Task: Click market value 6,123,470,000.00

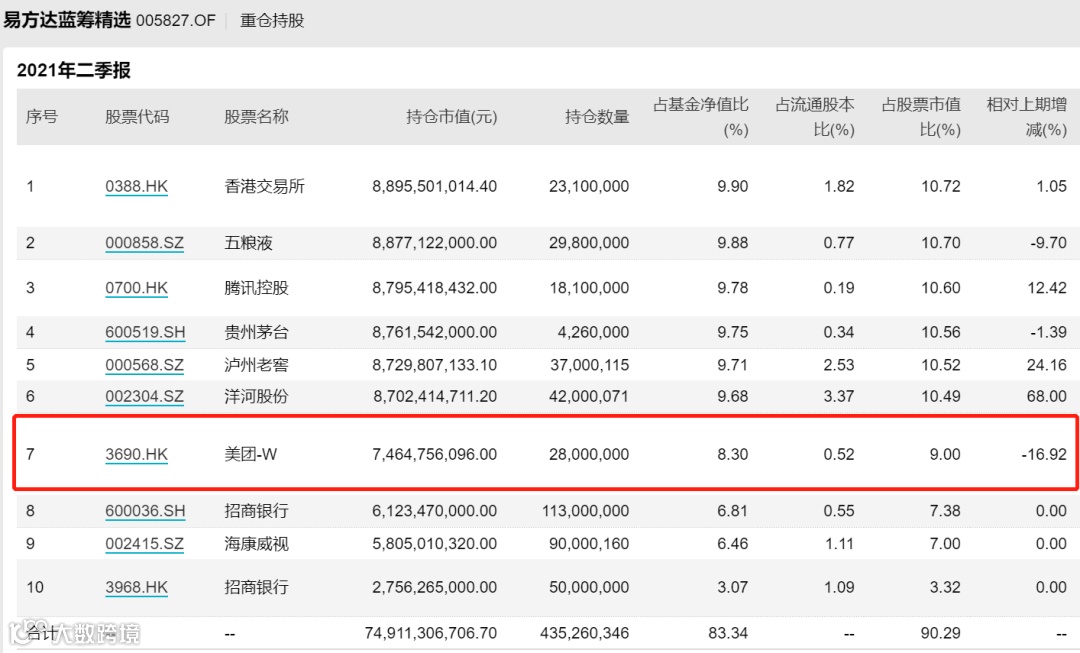Action: pos(435,510)
